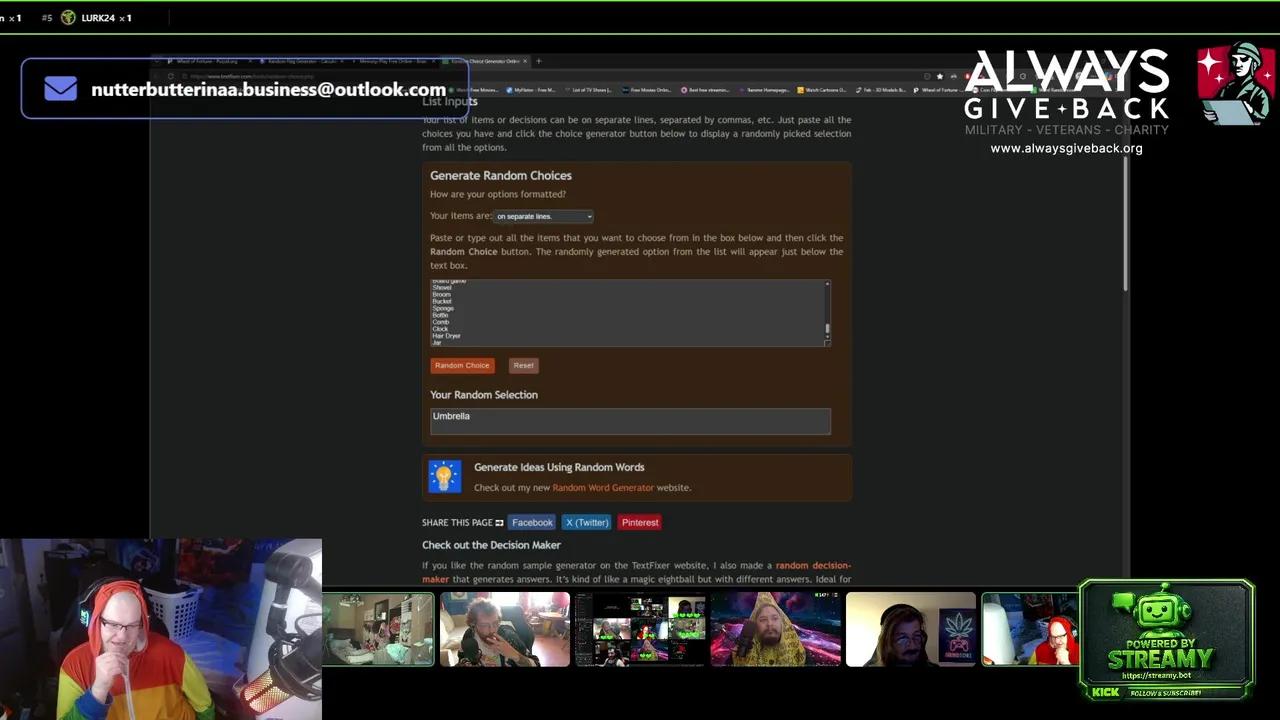Click the envelope icon beside the email
The height and width of the screenshot is (720, 1280).
pos(61,89)
